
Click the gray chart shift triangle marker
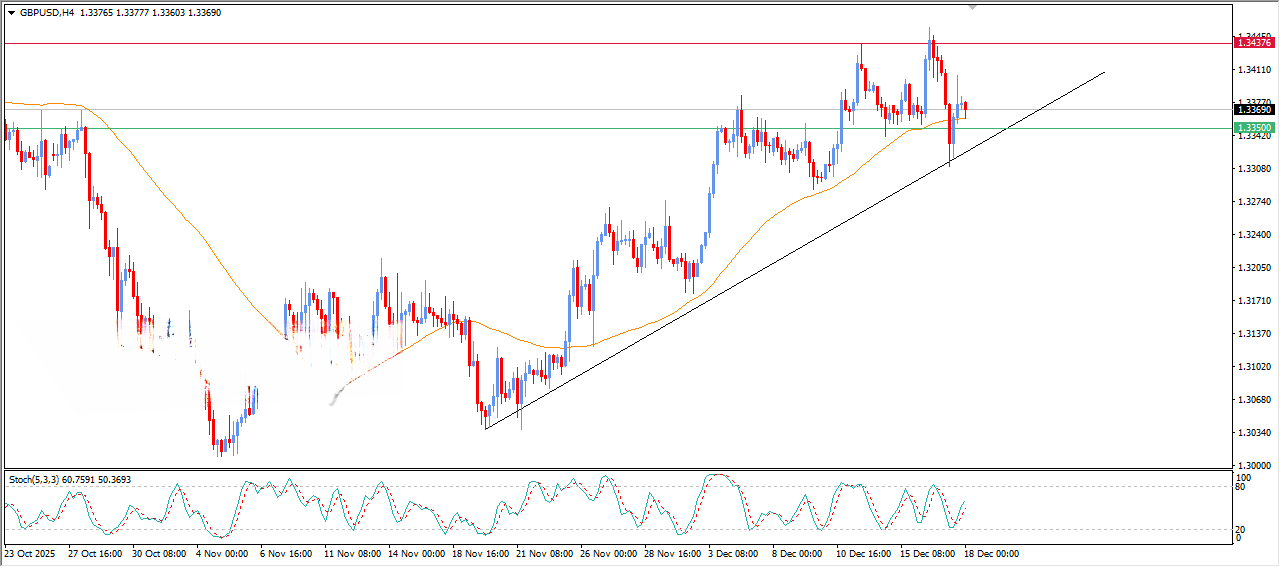coord(972,7)
